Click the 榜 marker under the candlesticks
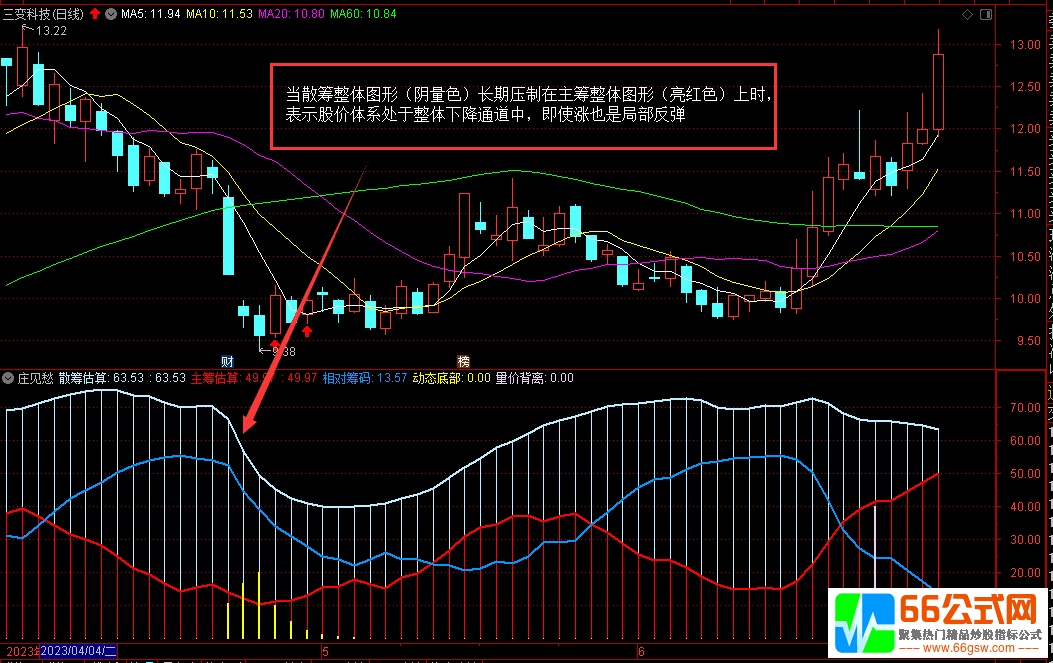 click(463, 361)
